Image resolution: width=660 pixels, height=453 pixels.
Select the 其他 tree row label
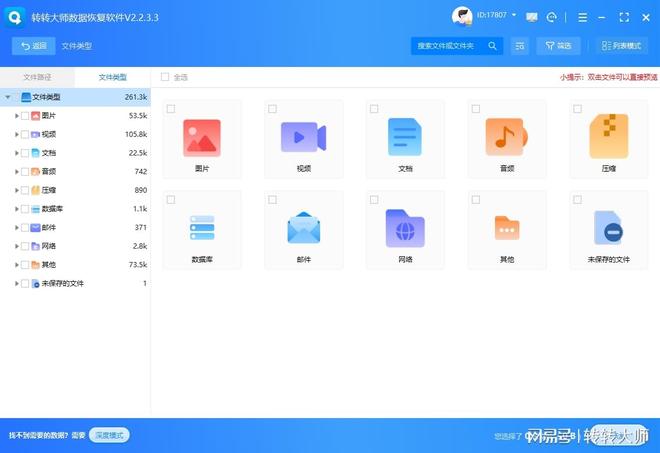point(49,265)
